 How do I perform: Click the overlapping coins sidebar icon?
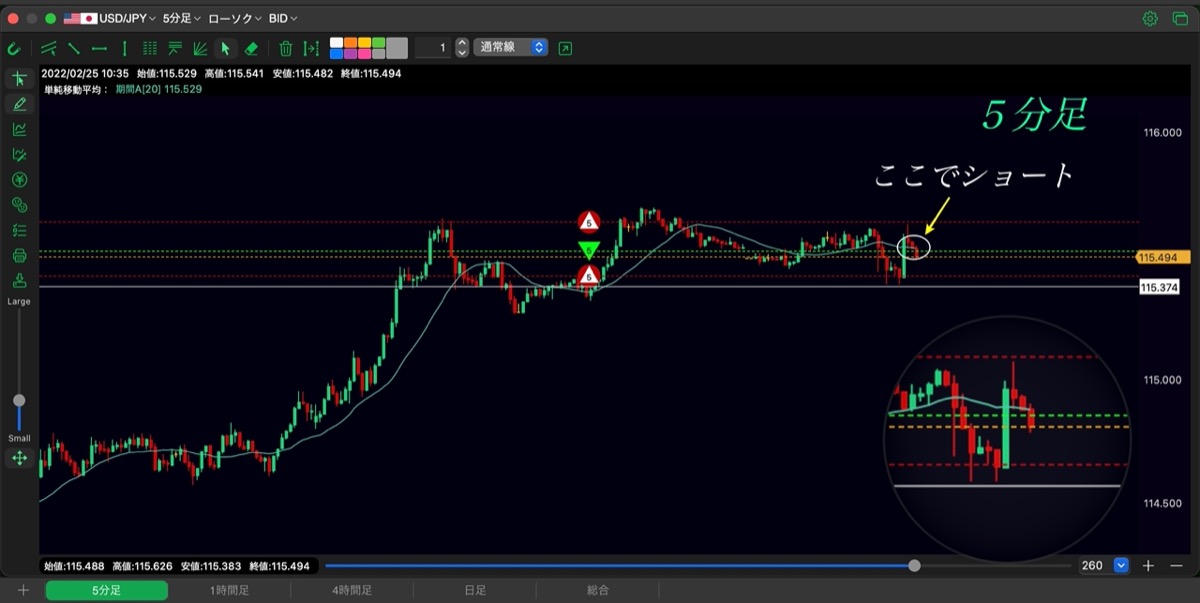click(x=19, y=205)
